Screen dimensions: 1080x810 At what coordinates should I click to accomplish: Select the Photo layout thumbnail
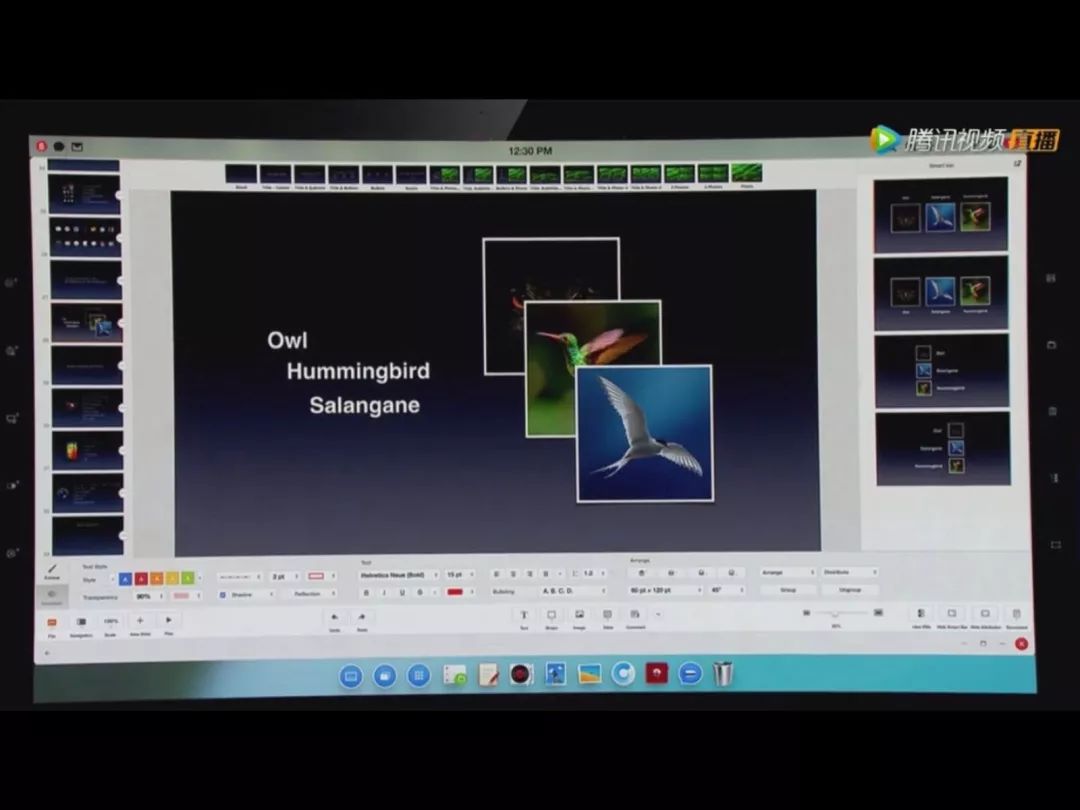(747, 175)
